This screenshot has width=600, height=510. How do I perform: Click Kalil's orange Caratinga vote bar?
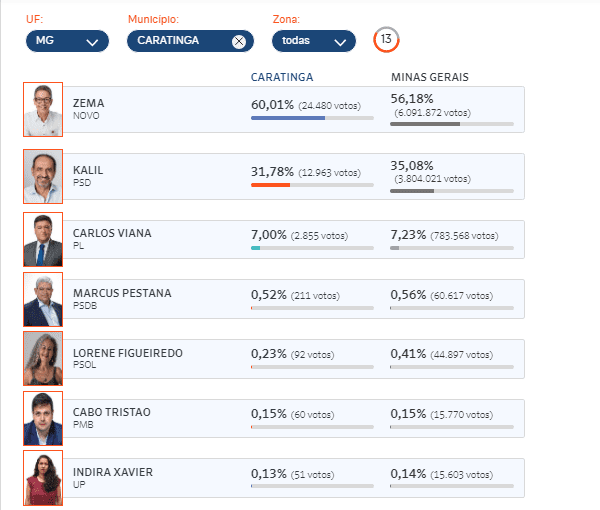270,185
